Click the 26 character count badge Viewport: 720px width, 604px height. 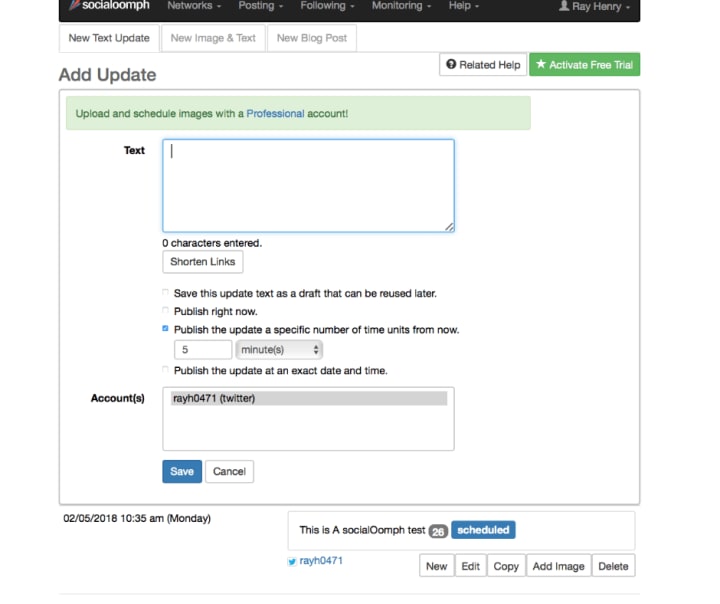438,531
